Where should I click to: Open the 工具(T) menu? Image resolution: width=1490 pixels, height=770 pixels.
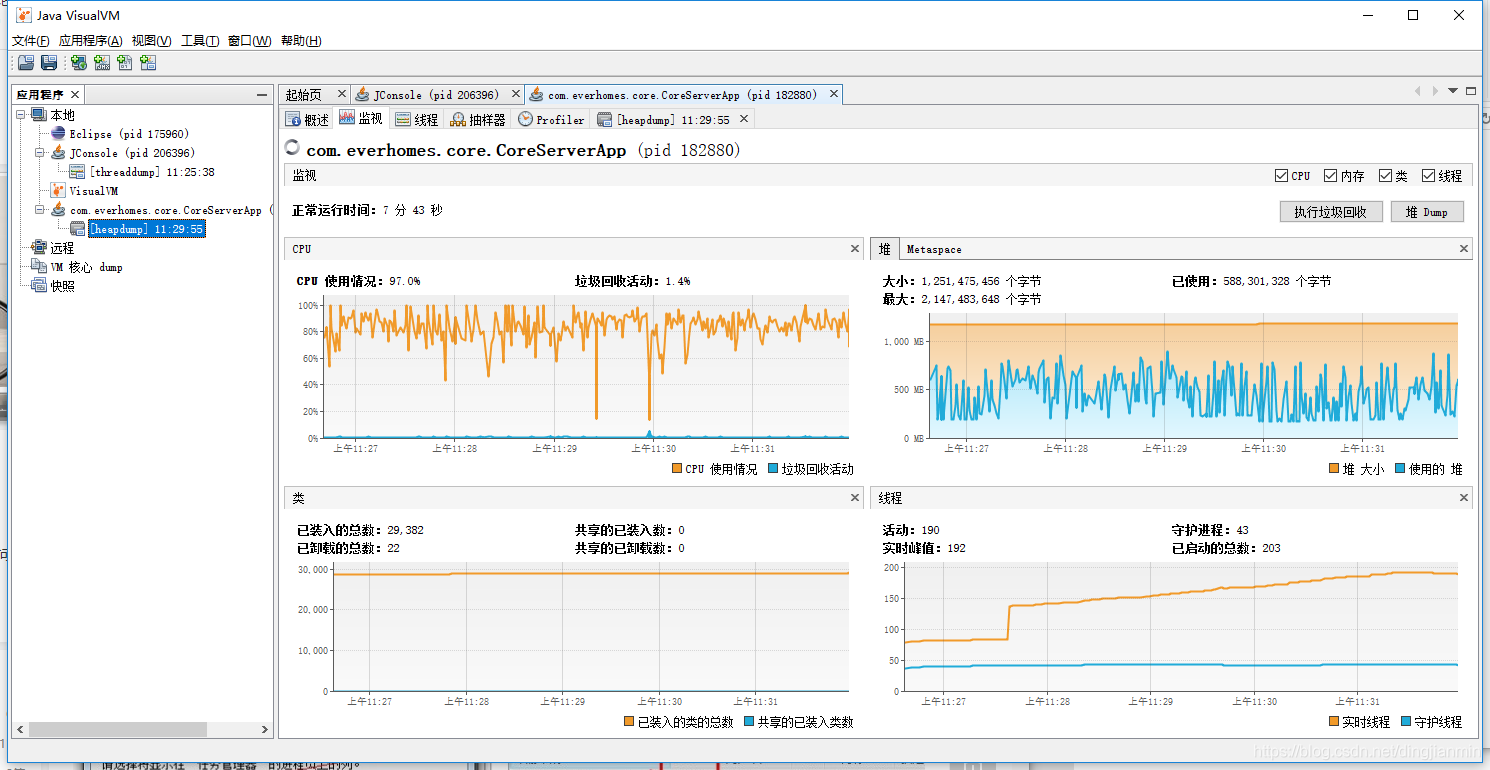pyautogui.click(x=199, y=41)
